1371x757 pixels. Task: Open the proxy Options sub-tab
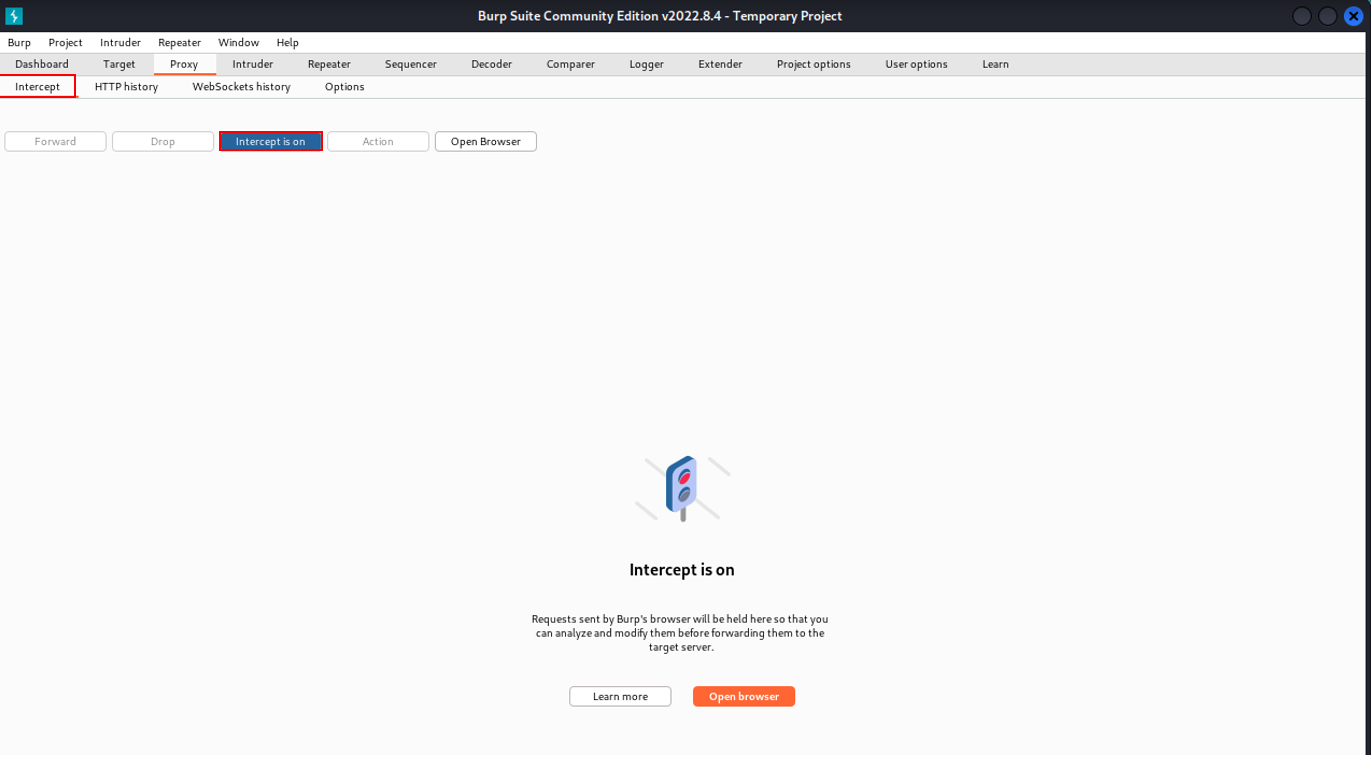[344, 87]
